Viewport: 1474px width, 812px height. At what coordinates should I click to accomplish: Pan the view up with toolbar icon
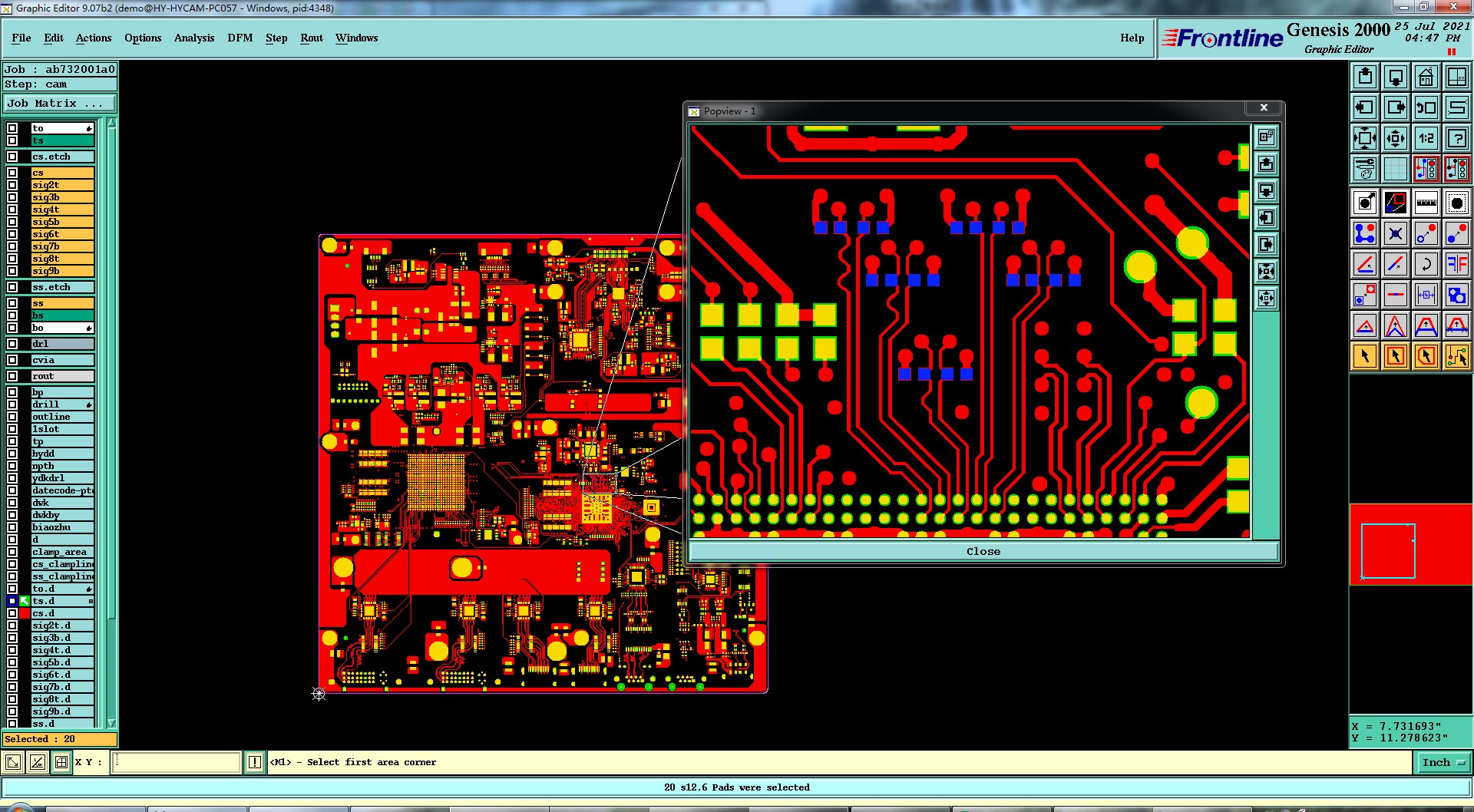pyautogui.click(x=1365, y=77)
